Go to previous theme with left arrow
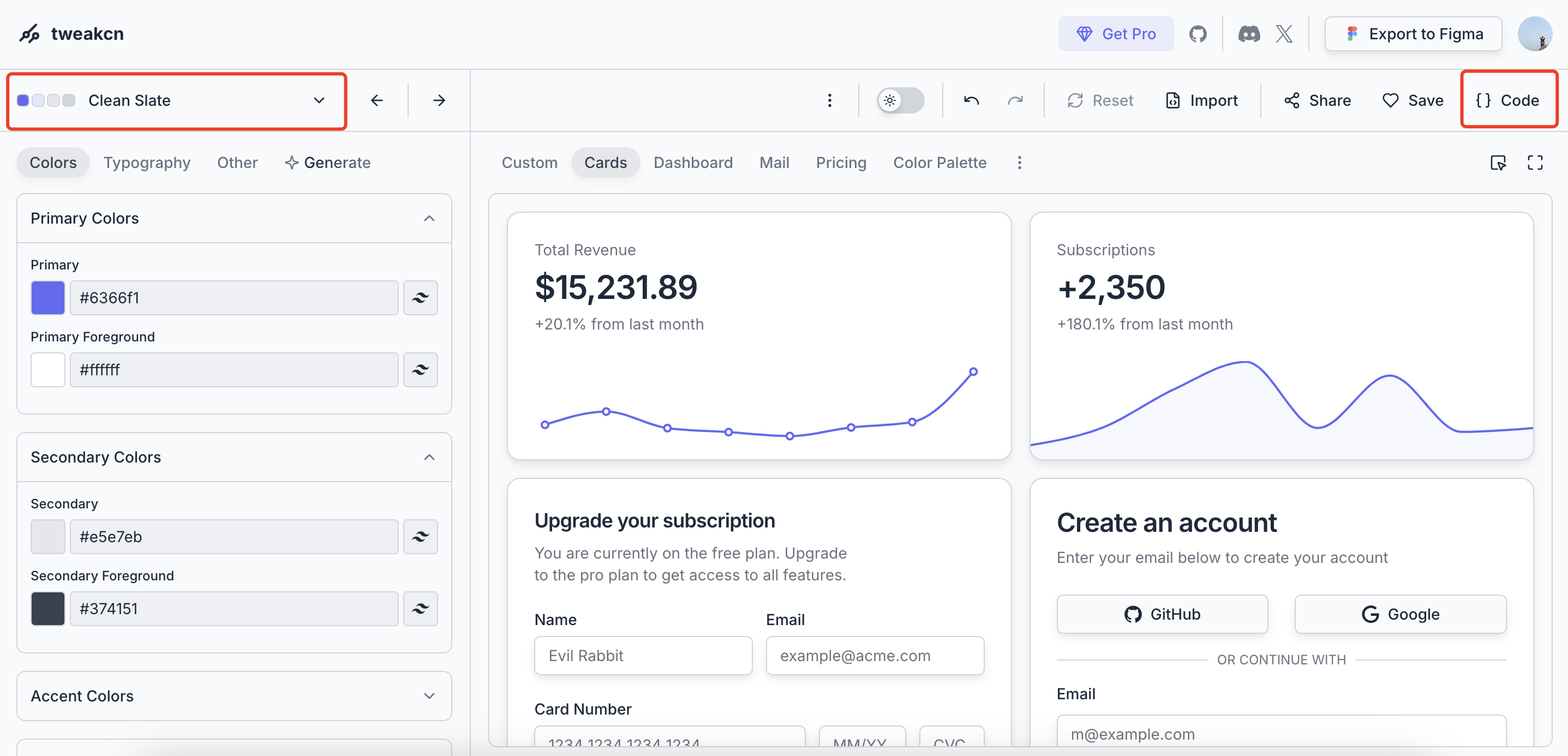This screenshot has width=1568, height=756. [377, 100]
